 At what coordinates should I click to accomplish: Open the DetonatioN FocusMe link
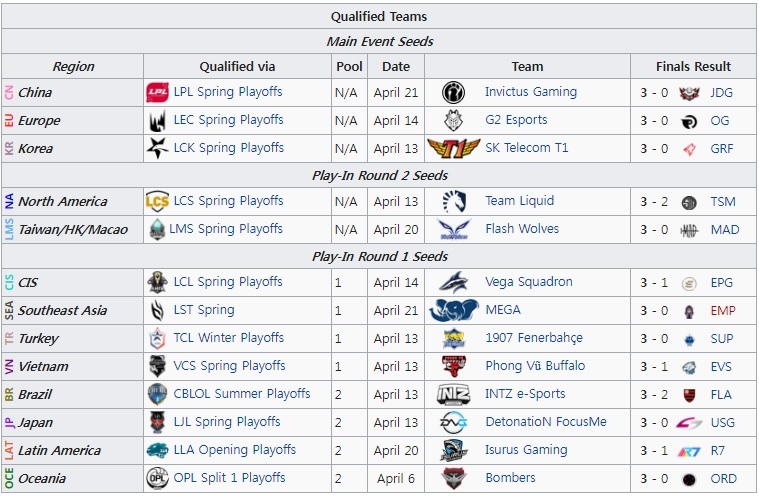(x=545, y=422)
